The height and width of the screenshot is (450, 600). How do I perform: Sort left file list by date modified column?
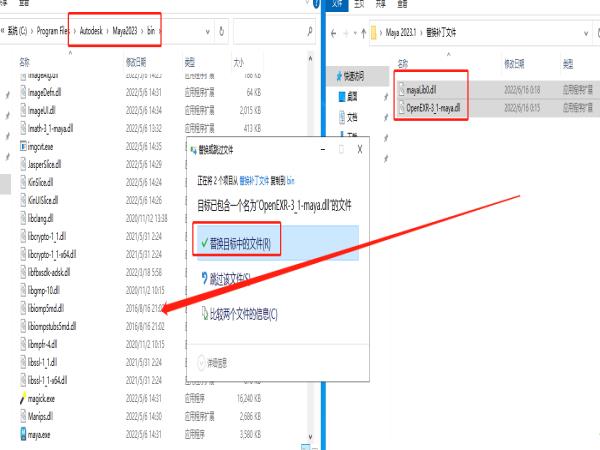(136, 62)
